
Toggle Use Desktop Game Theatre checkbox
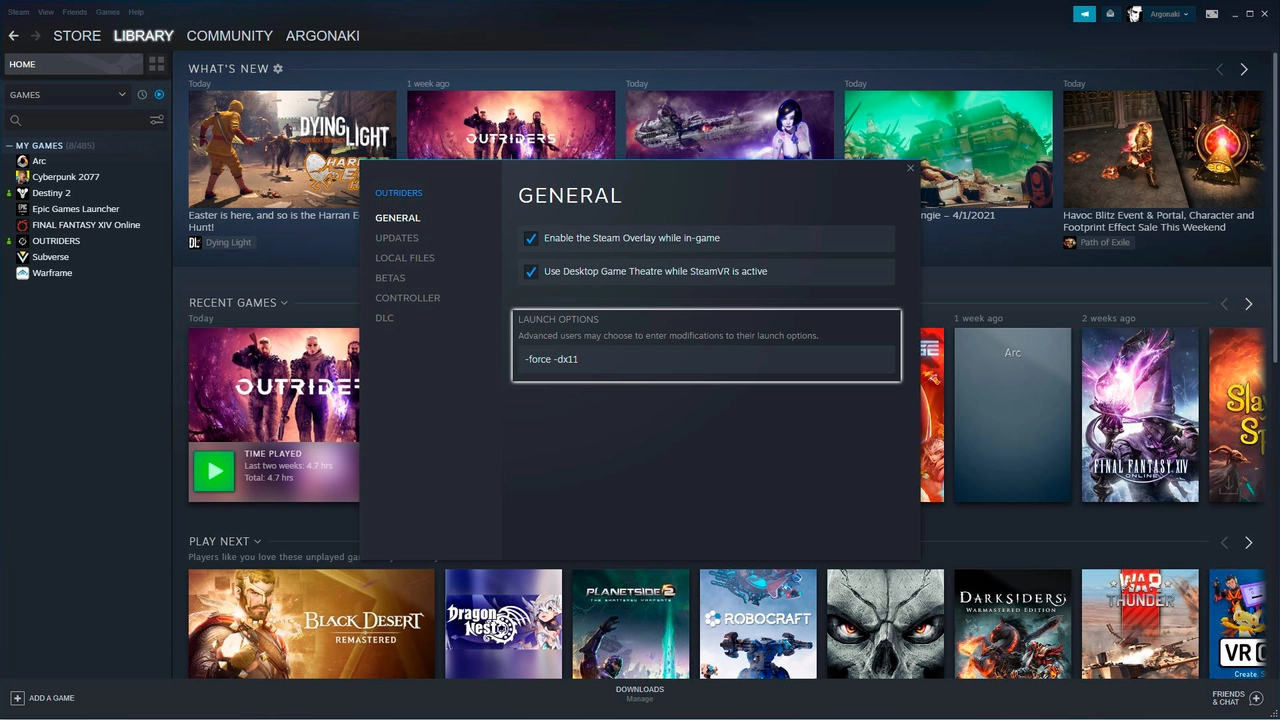click(x=531, y=271)
